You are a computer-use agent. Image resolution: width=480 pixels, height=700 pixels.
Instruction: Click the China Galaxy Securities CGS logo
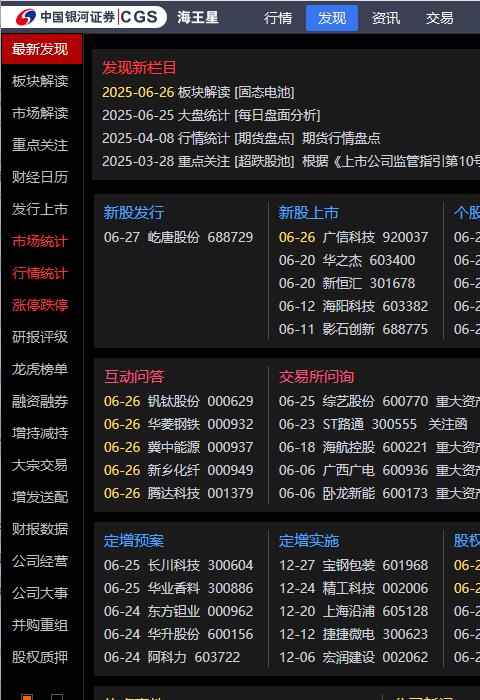86,17
